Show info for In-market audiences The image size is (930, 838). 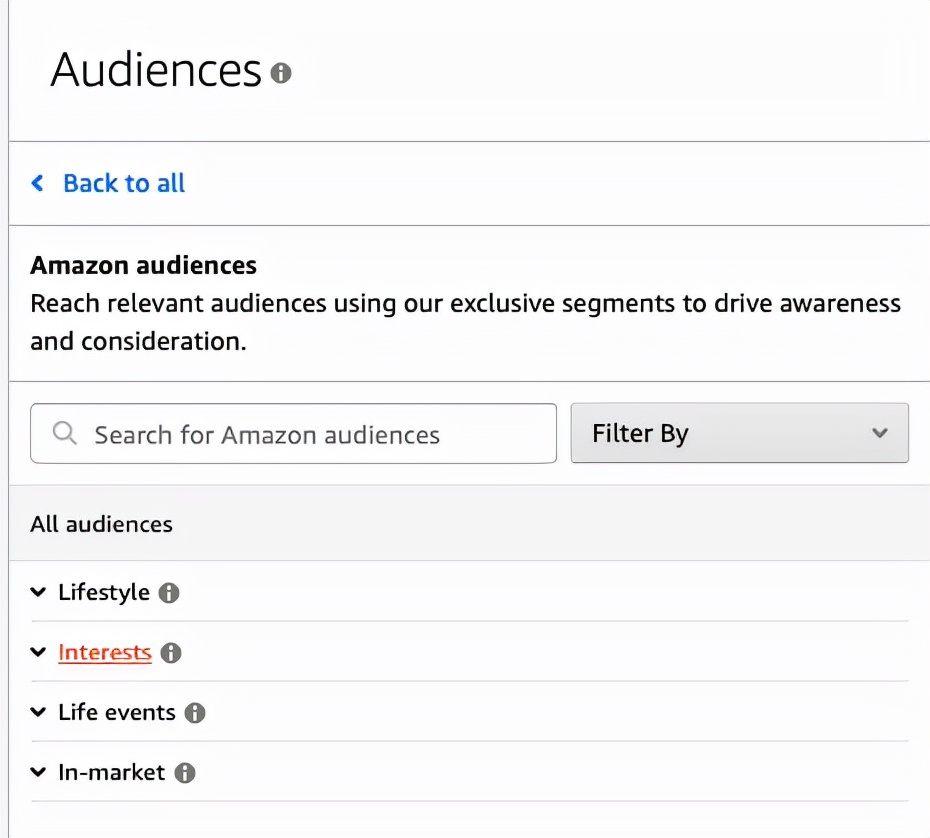click(x=185, y=773)
